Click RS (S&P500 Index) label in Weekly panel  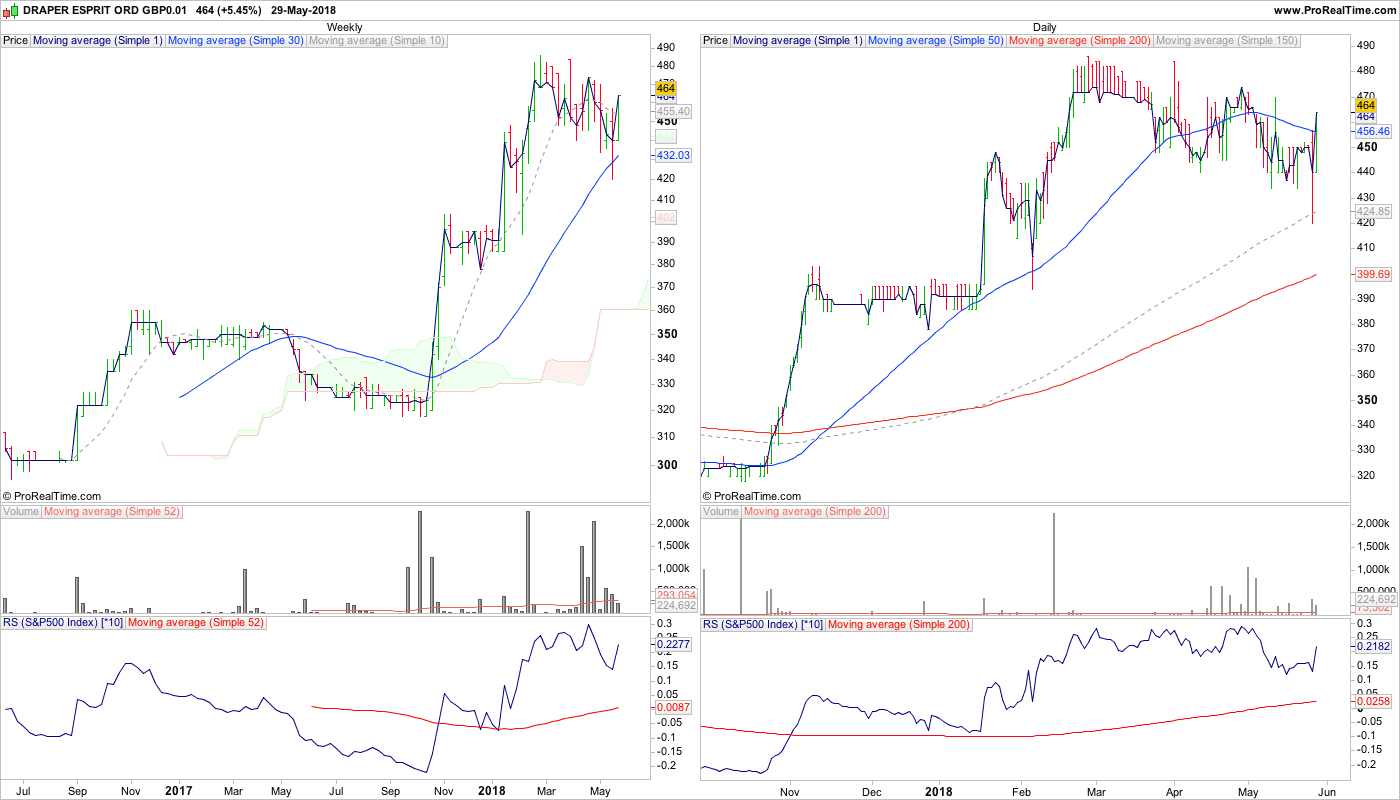click(x=63, y=623)
